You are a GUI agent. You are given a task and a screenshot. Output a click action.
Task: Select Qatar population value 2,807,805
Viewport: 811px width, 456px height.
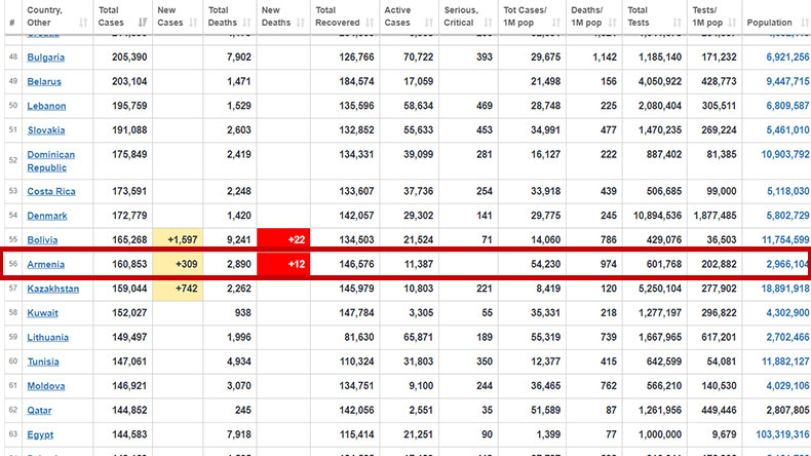click(x=788, y=409)
